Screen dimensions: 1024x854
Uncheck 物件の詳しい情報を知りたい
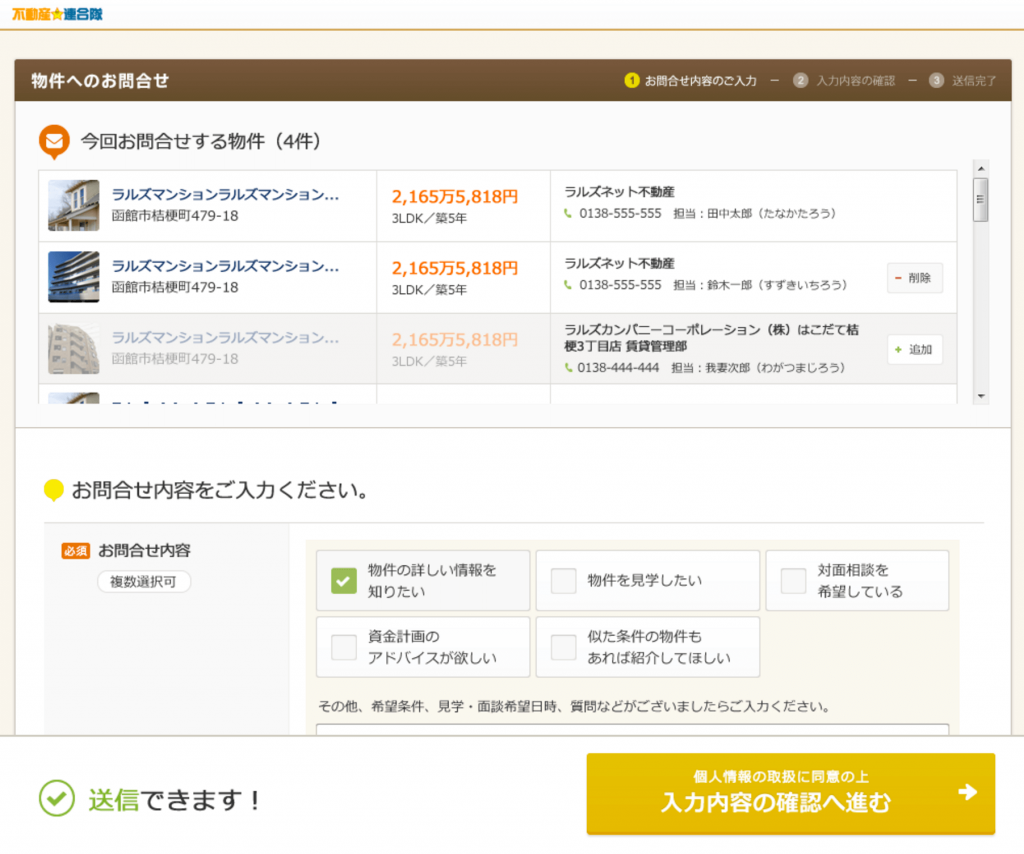tap(343, 580)
